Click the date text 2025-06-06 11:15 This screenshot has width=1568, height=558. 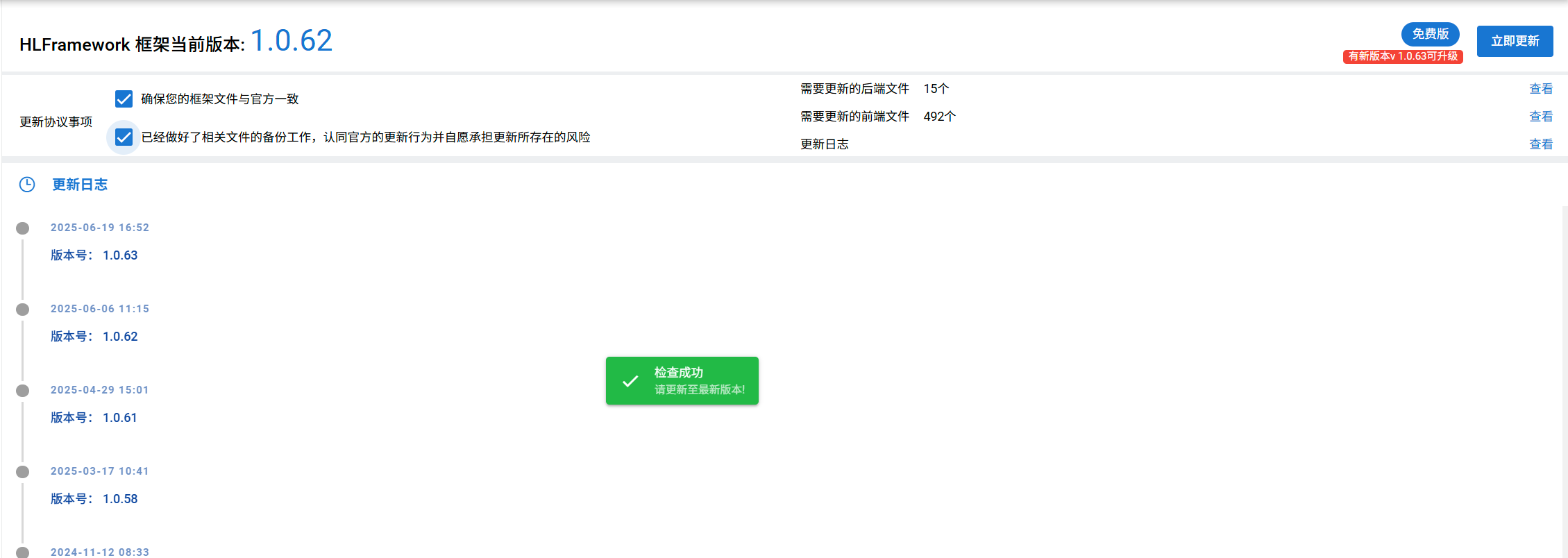pos(100,309)
